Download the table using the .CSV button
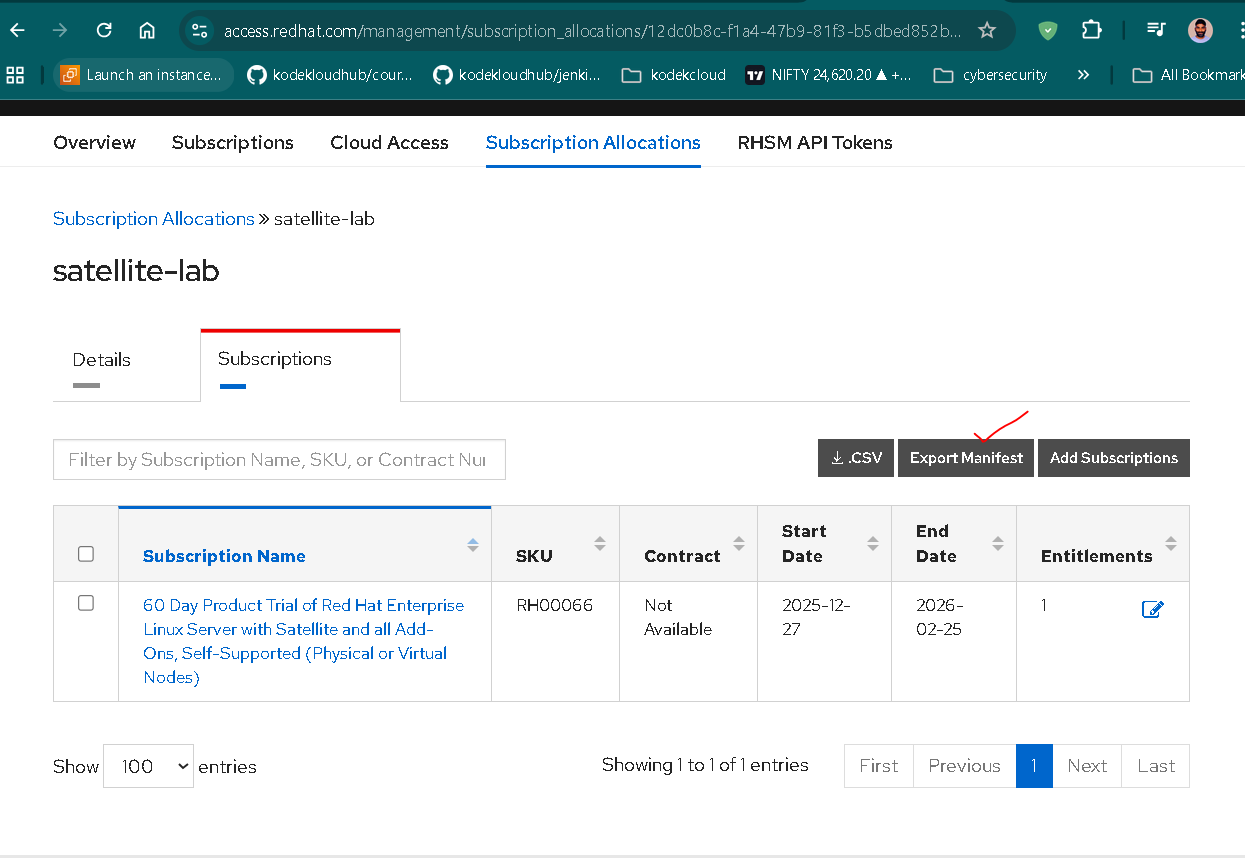The height and width of the screenshot is (858, 1245). coord(856,458)
